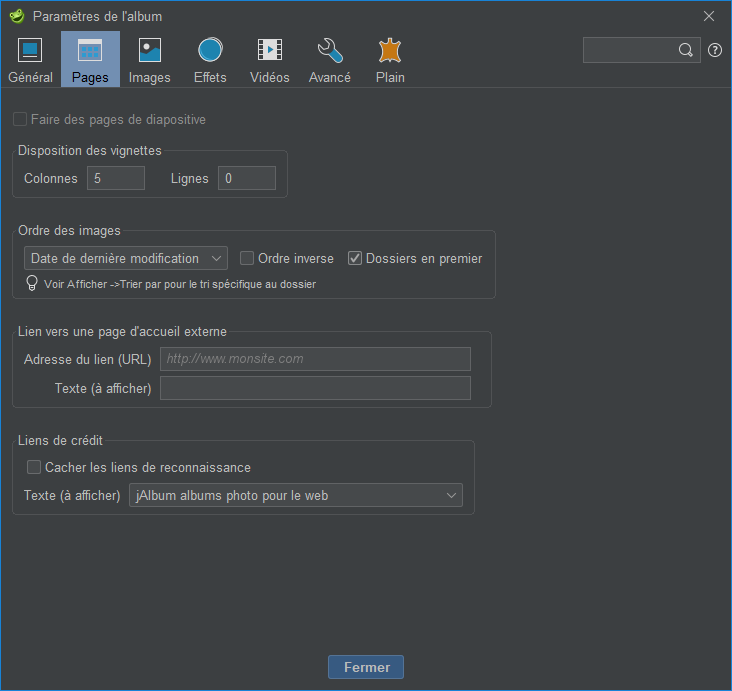Open the Effets settings icon
Viewport: 732px width, 691px height.
(x=210, y=50)
